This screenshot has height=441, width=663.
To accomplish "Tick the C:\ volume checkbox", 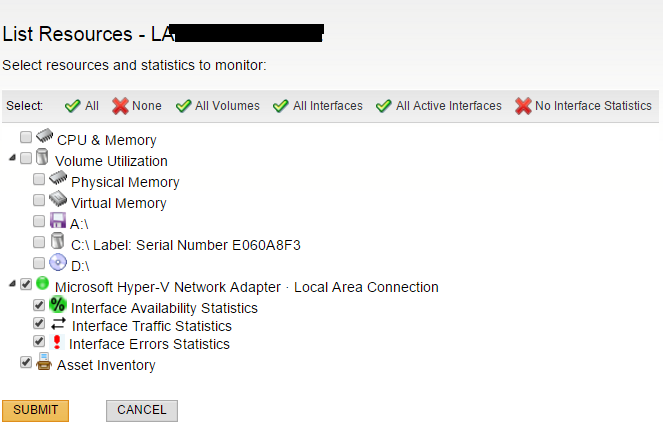I will click(x=39, y=242).
